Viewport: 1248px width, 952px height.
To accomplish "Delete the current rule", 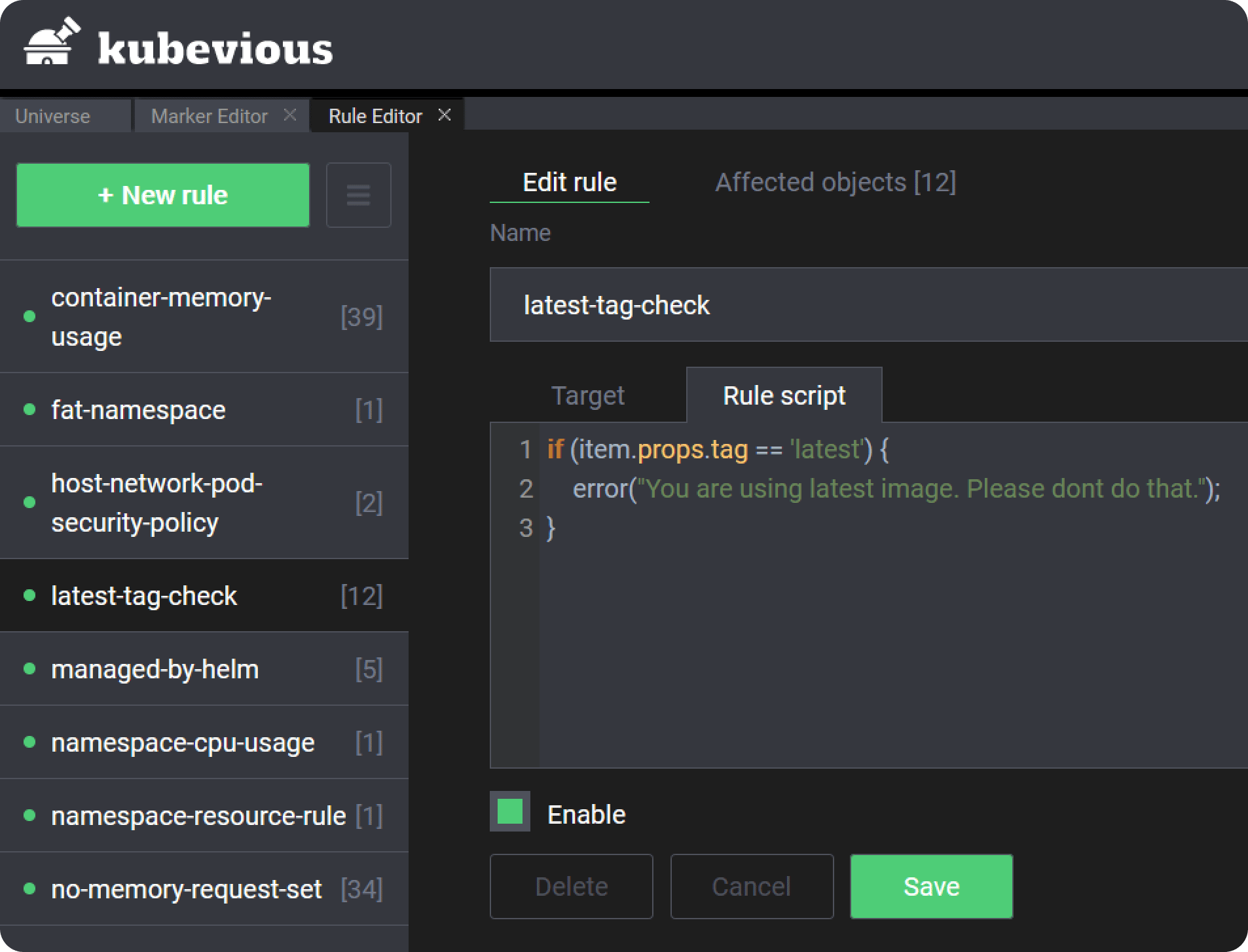I will point(572,887).
